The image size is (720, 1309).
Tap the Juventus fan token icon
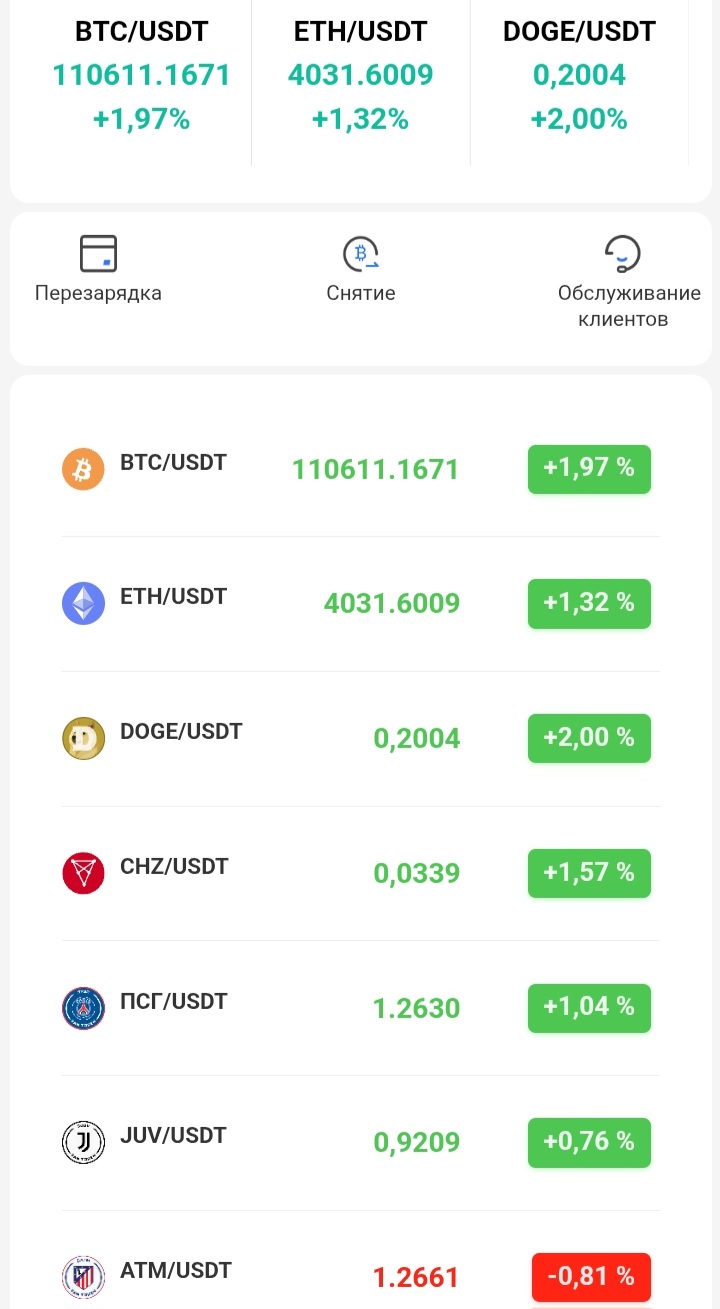click(x=83, y=1142)
